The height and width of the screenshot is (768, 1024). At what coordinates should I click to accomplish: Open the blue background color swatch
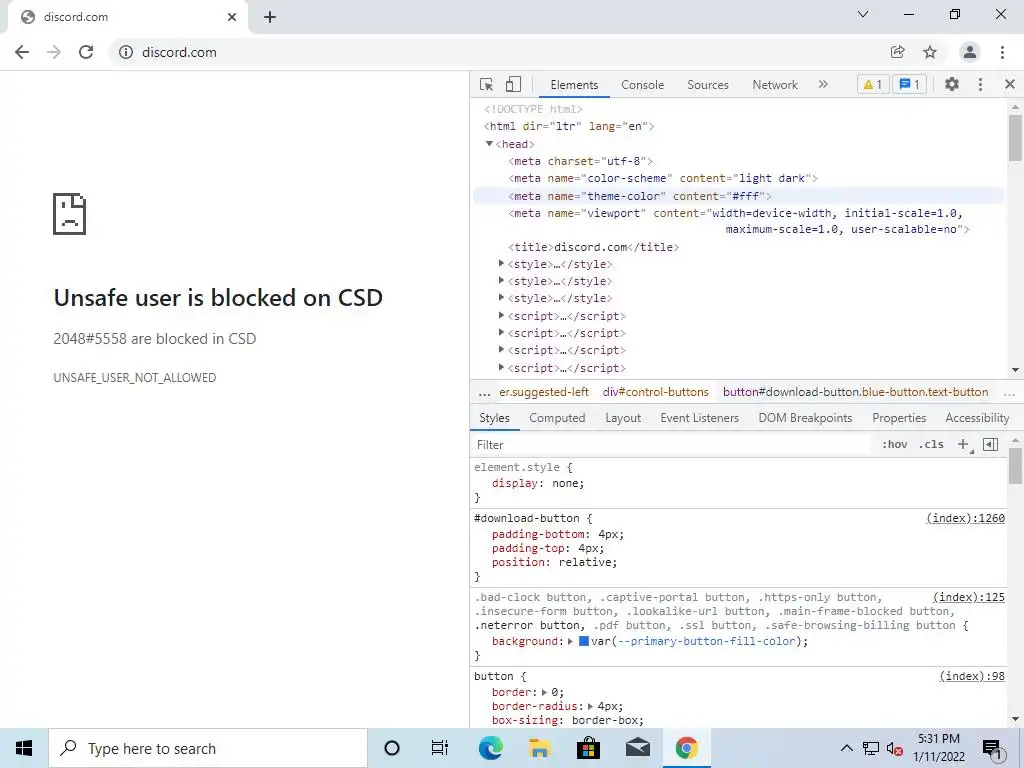pos(584,641)
